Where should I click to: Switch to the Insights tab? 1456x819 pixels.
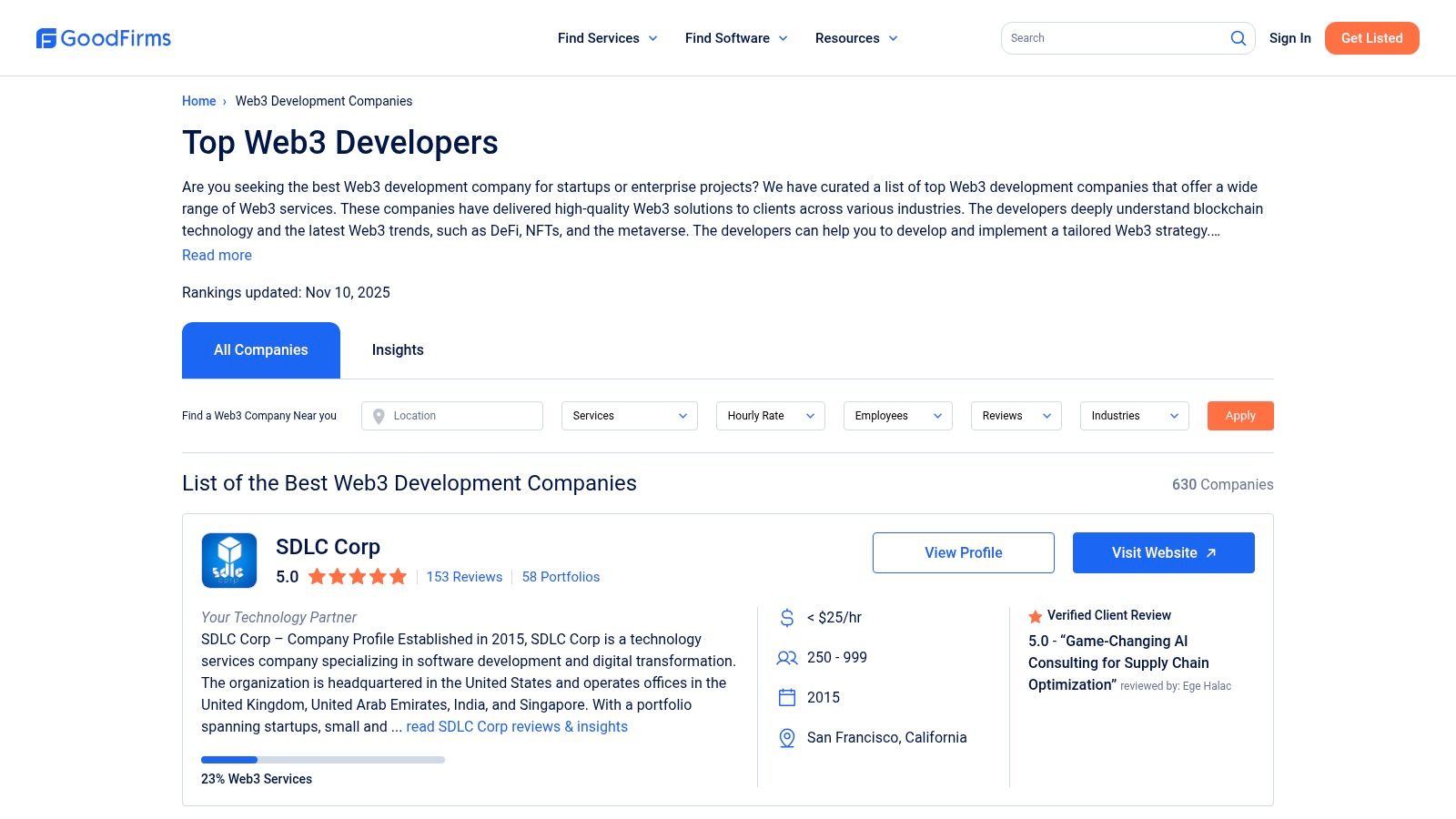click(x=398, y=350)
